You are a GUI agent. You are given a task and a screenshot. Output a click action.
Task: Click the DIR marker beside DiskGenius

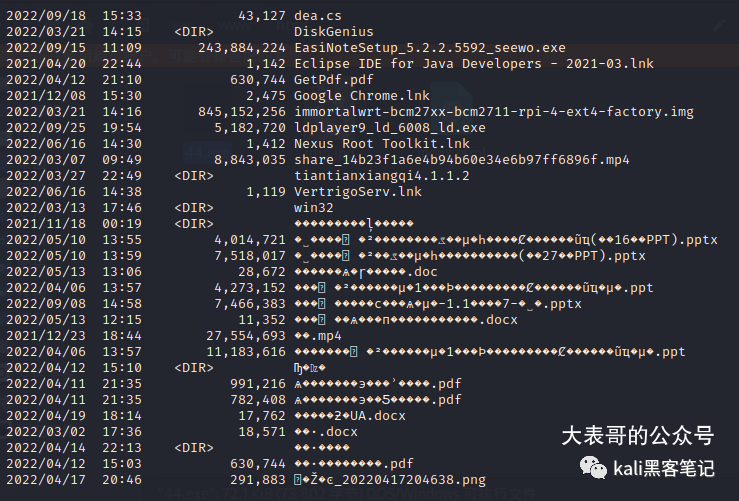[194, 32]
